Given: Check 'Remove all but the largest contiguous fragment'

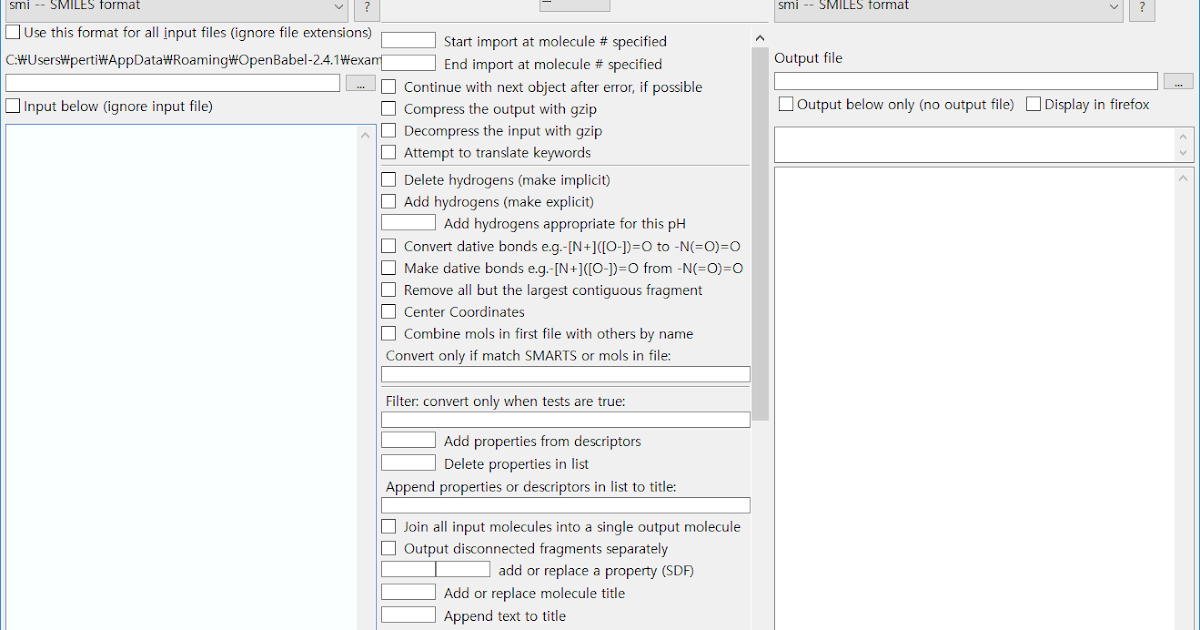Looking at the screenshot, I should (389, 290).
